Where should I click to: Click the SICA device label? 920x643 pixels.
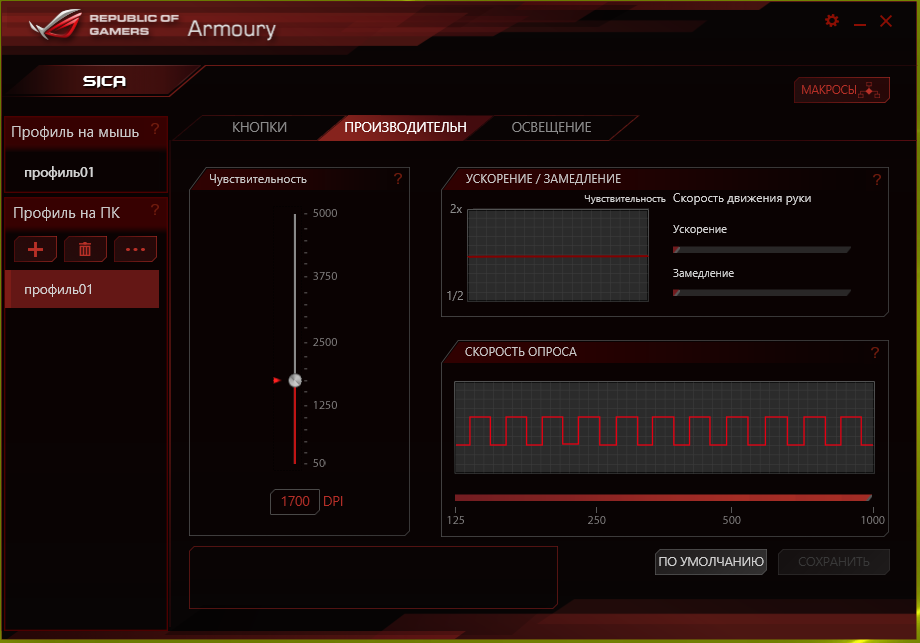pyautogui.click(x=104, y=82)
